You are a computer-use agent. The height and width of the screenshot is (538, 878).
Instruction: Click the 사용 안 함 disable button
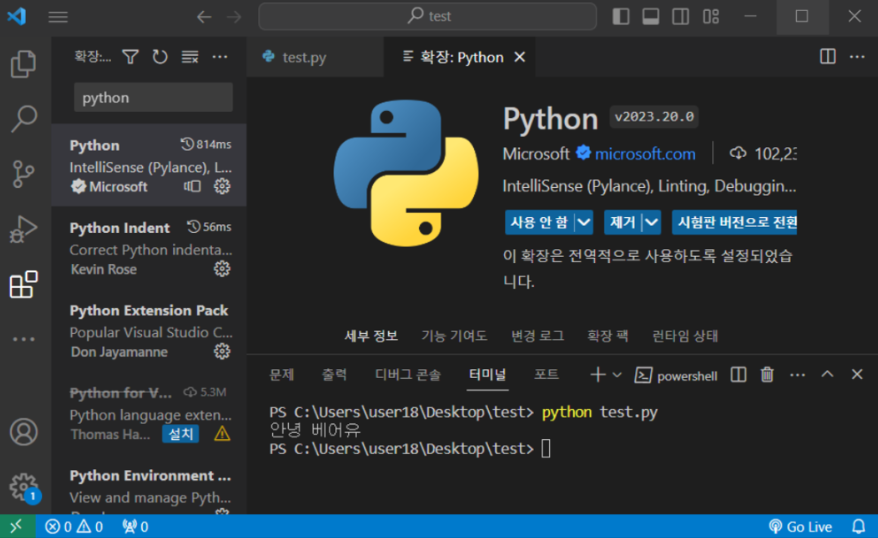pyautogui.click(x=540, y=222)
